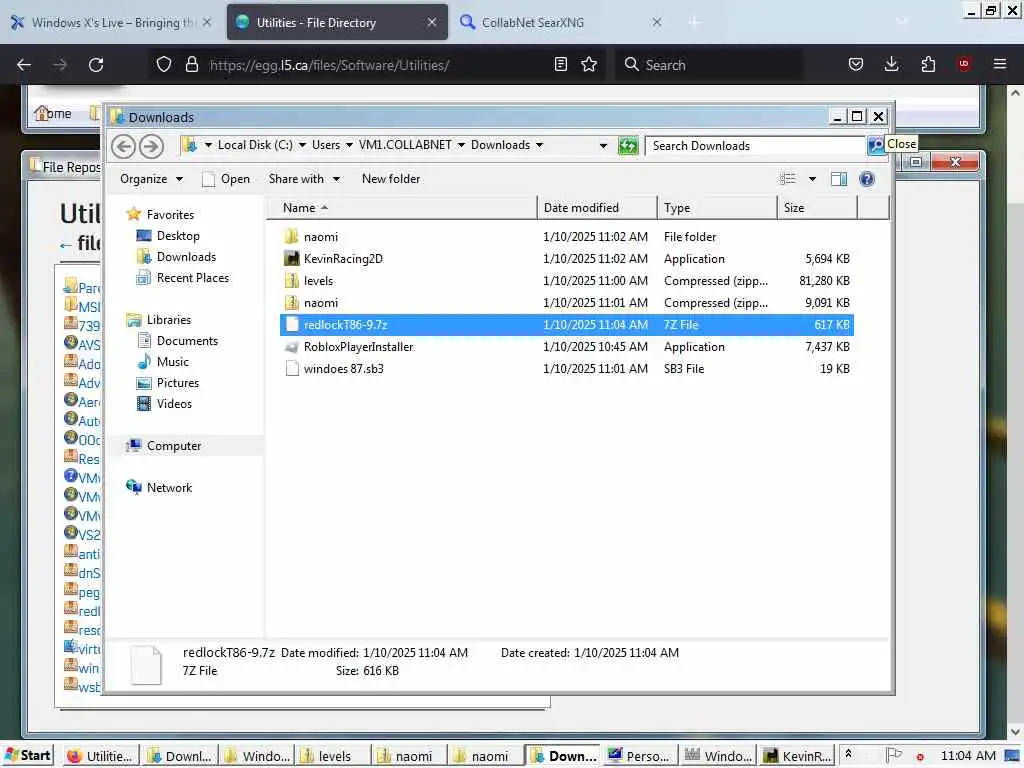Show hidden system tray icons
Screen dimensions: 1024x768
pyautogui.click(x=848, y=754)
